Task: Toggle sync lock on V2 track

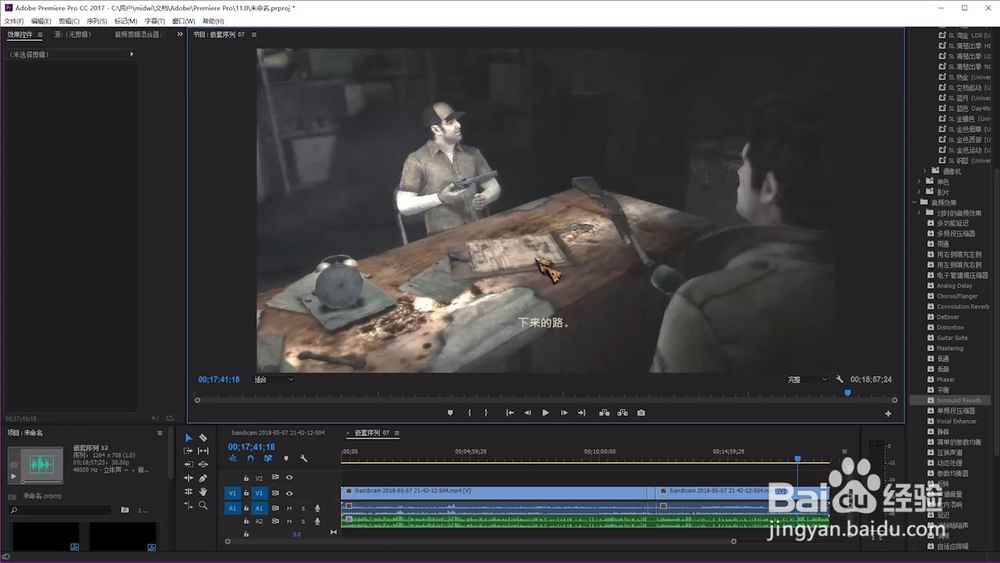Action: click(x=276, y=477)
